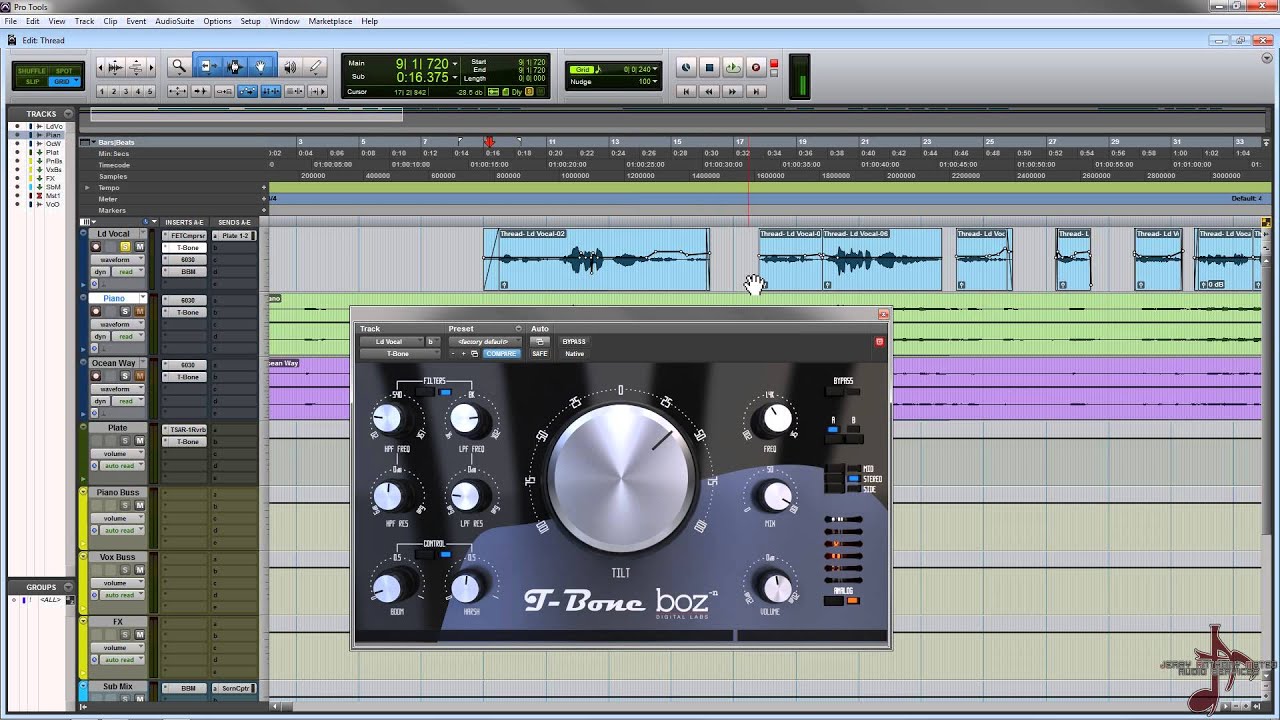The height and width of the screenshot is (720, 1280).
Task: Close the T-Bone plugin window
Action: point(883,314)
